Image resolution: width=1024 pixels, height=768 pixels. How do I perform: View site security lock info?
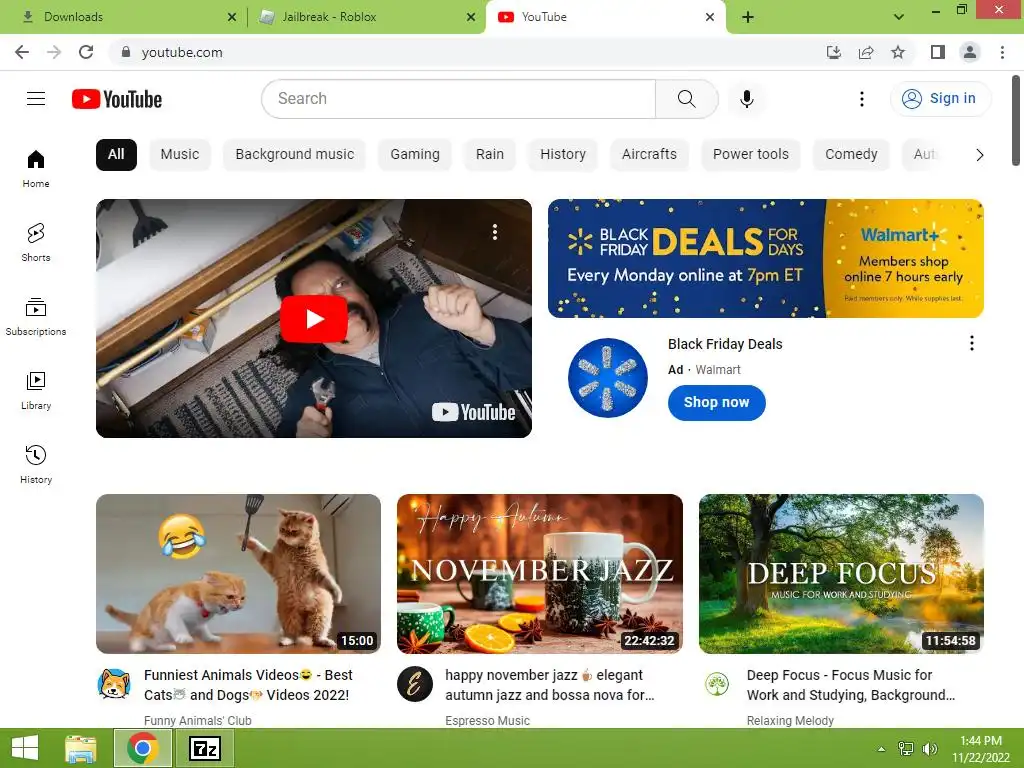coord(126,52)
